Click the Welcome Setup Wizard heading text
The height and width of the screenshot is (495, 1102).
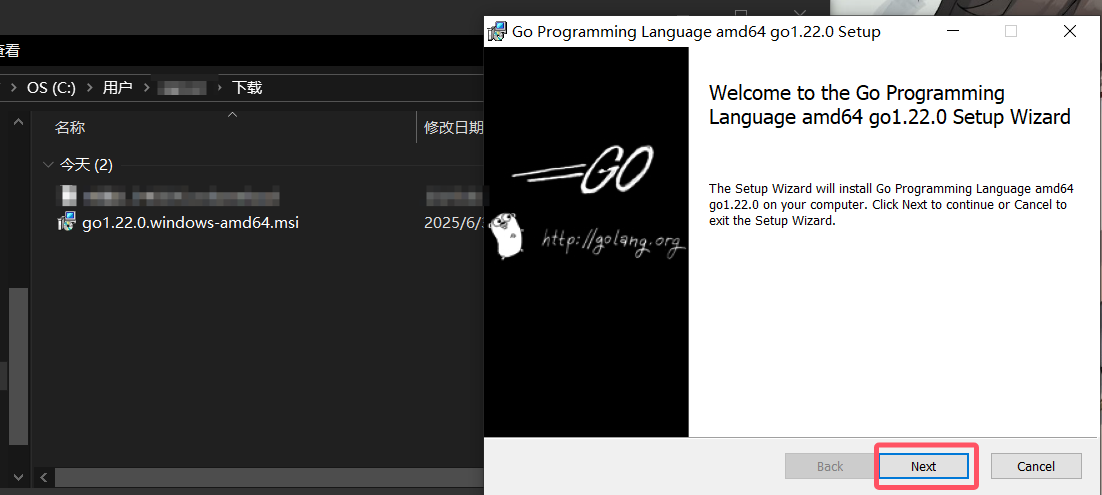click(x=889, y=105)
